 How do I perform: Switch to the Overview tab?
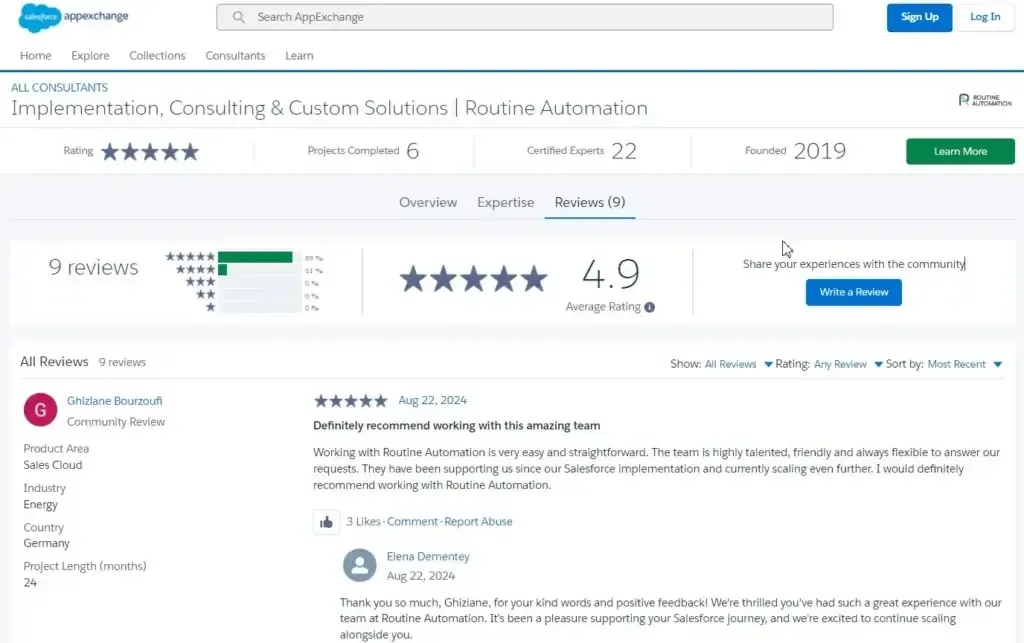(x=428, y=202)
